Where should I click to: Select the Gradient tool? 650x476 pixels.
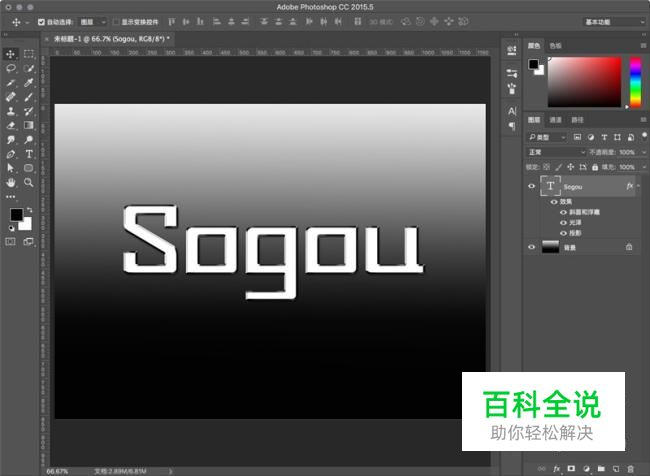point(29,125)
